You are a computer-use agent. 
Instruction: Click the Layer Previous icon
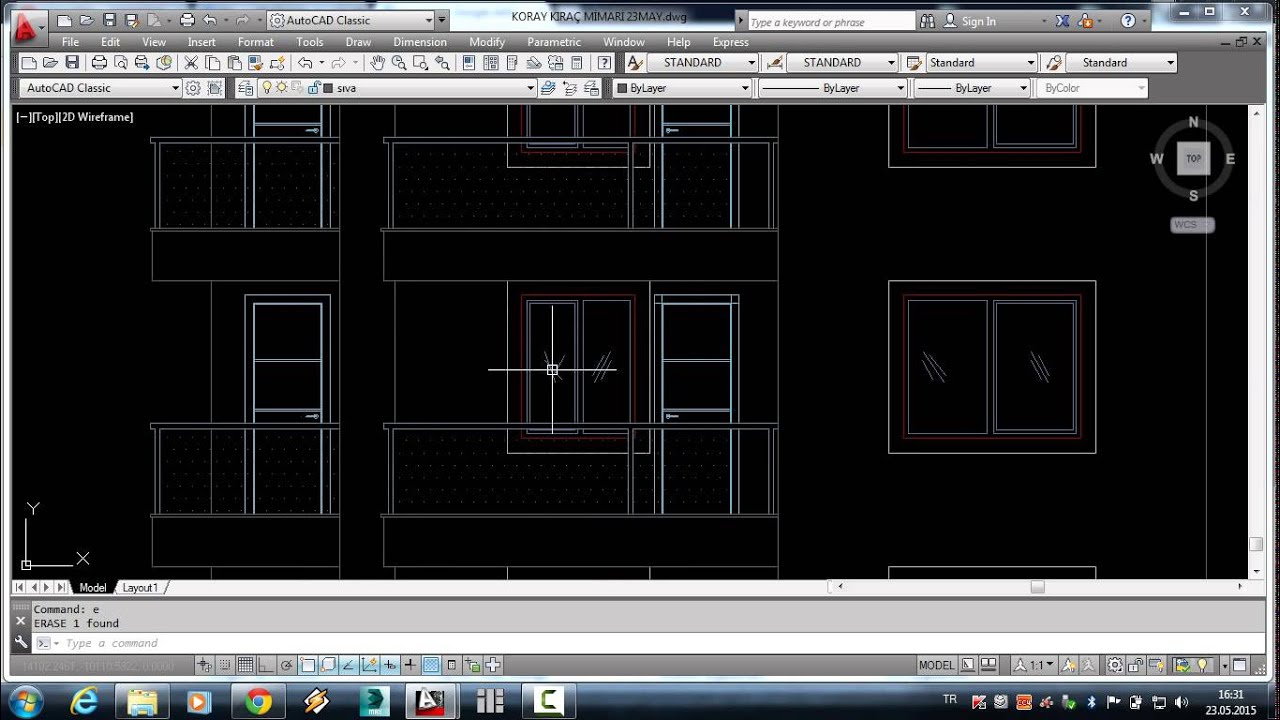coord(570,88)
